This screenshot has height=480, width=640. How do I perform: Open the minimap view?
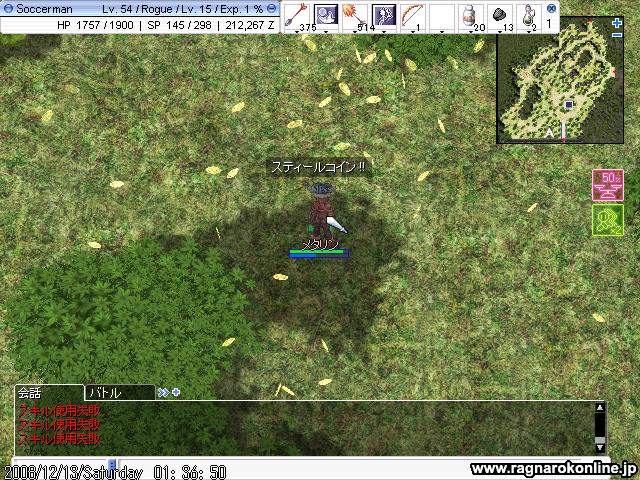[560, 80]
